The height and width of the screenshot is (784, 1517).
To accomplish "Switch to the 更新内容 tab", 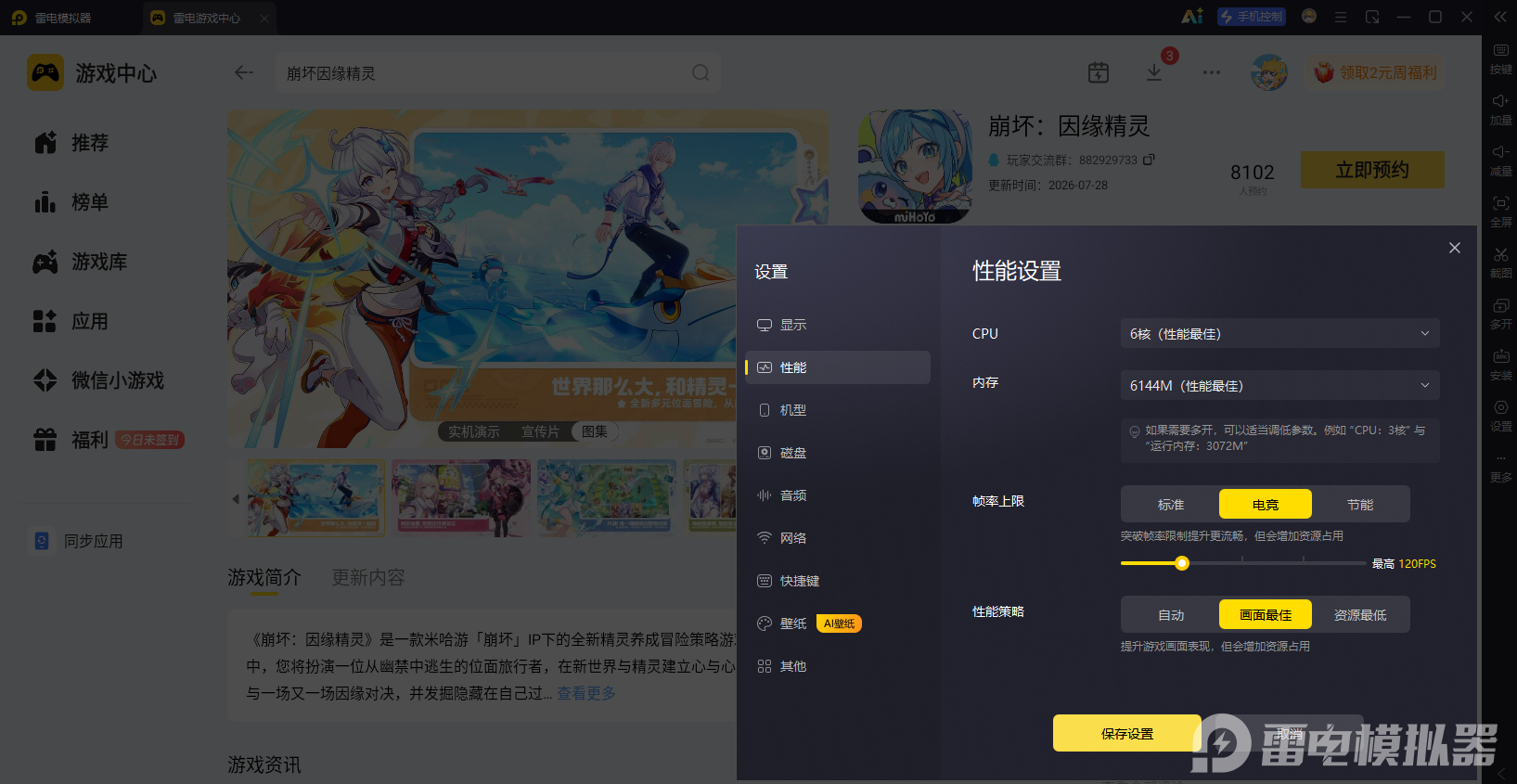I will (368, 577).
